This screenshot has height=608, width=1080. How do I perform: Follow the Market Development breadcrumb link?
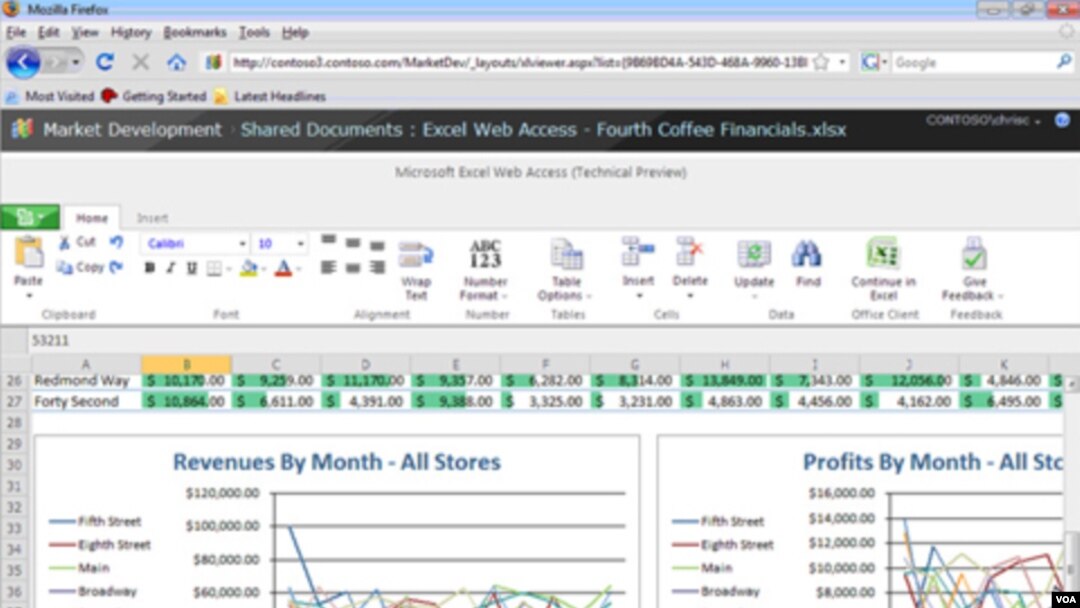click(x=132, y=129)
